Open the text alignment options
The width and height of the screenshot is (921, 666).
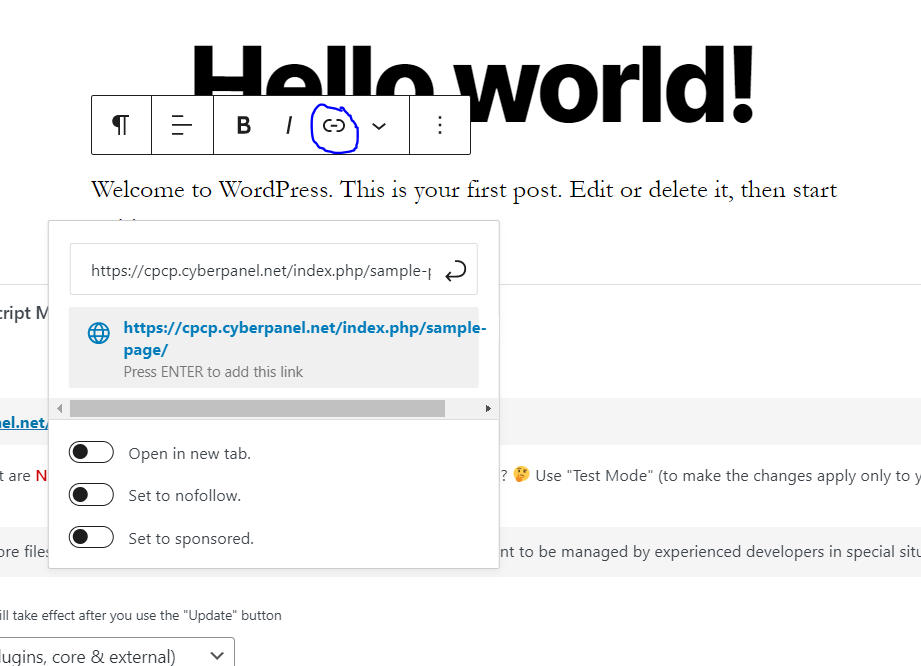coord(182,125)
